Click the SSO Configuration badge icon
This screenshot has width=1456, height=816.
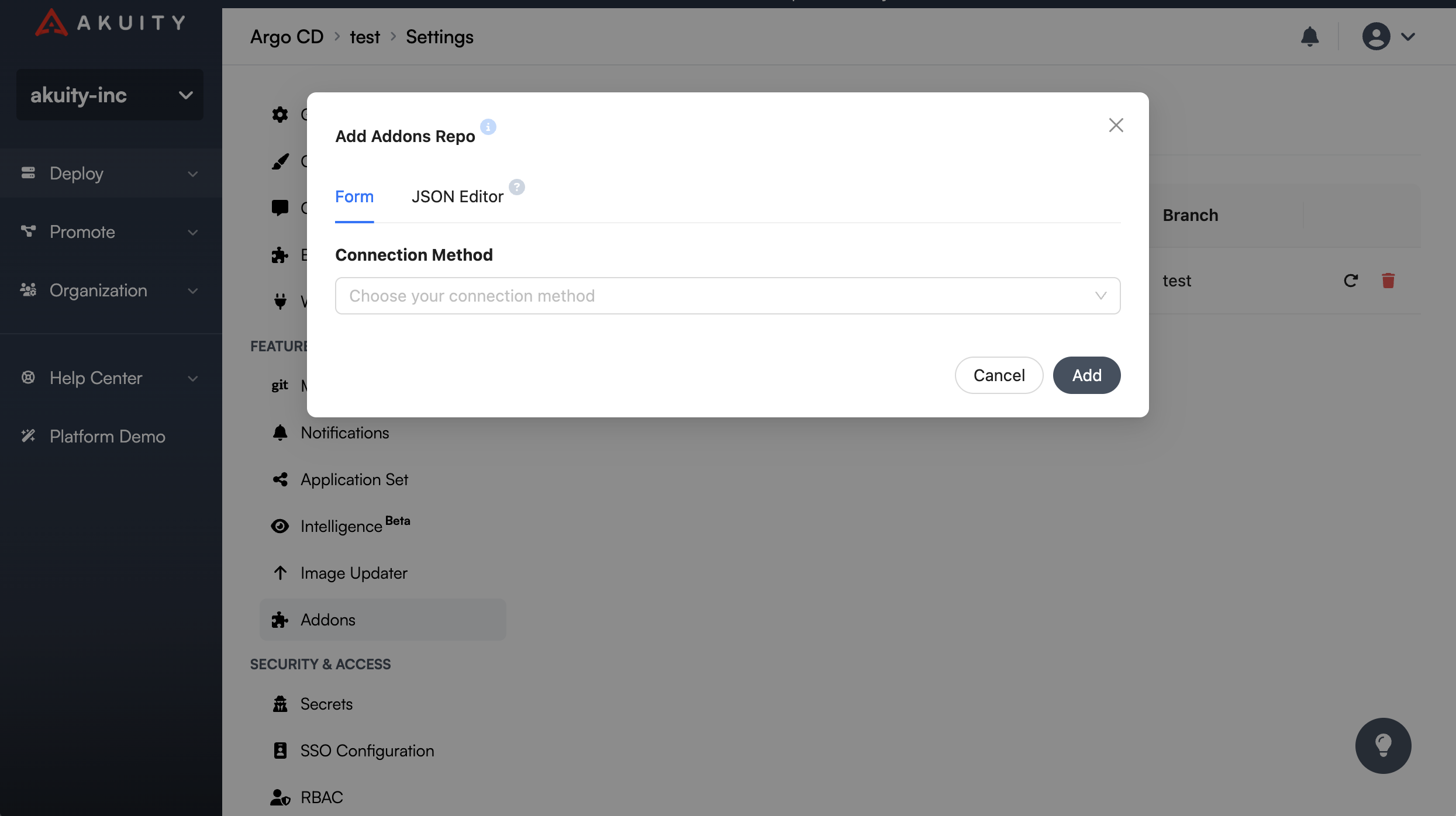point(280,751)
